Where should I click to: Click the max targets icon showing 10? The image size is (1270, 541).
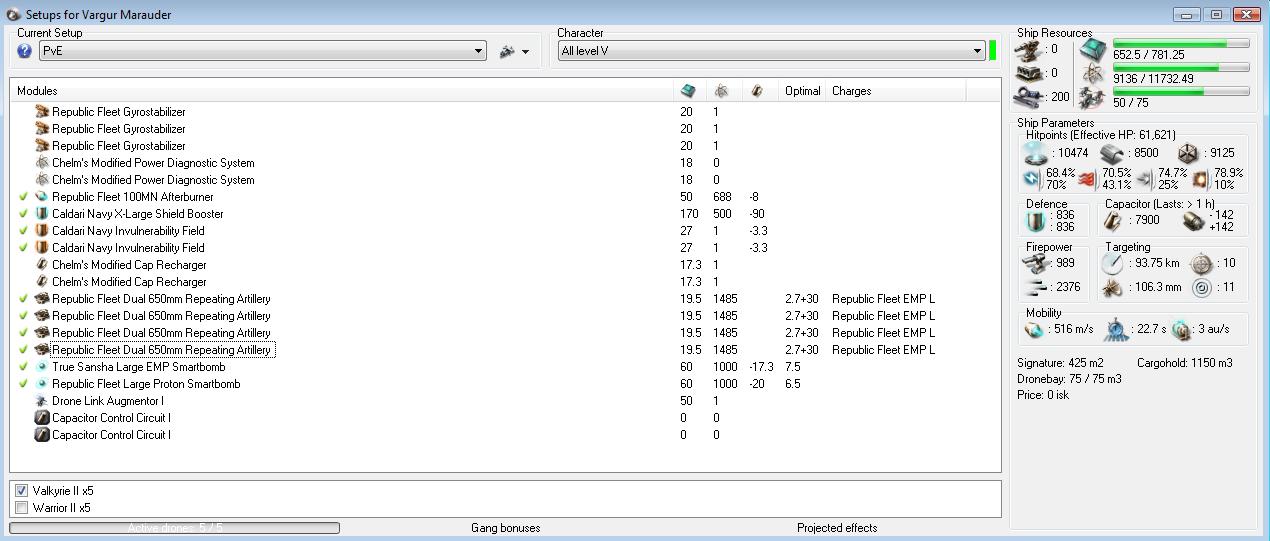1202,263
